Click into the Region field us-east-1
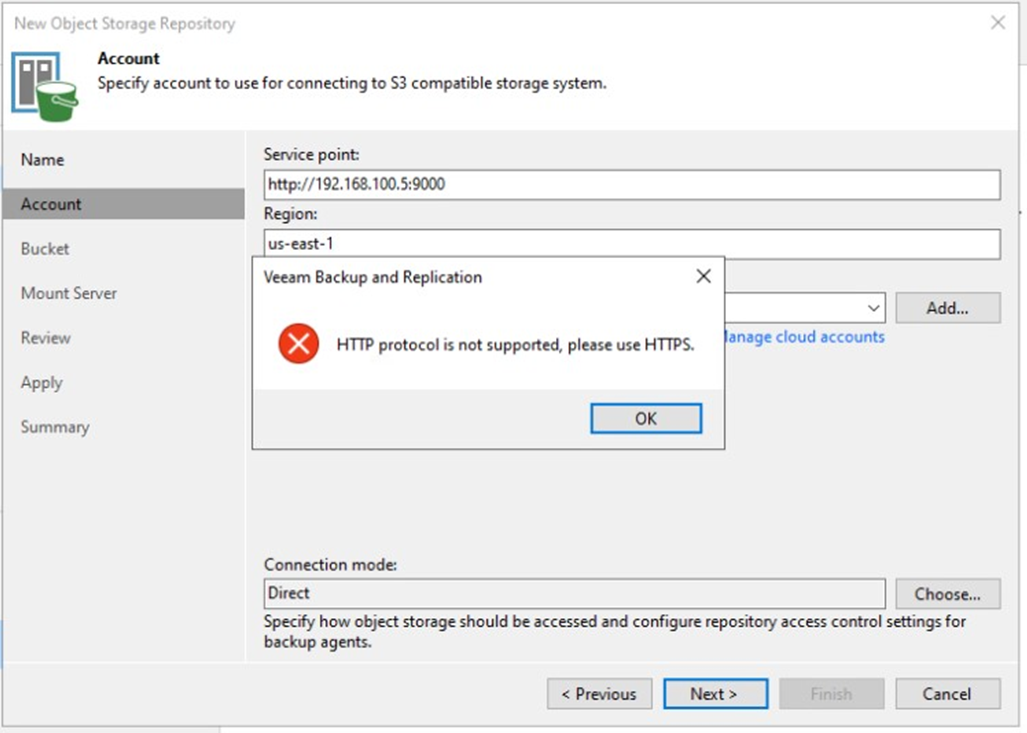Screen dimensions: 1027x733 click(632, 244)
